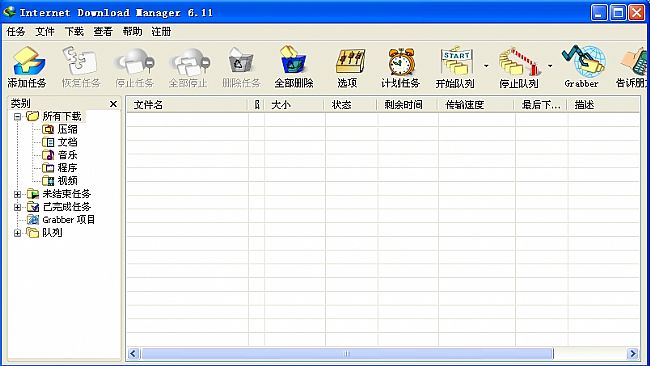Click the horizontal scrollbar left arrow

coord(133,354)
